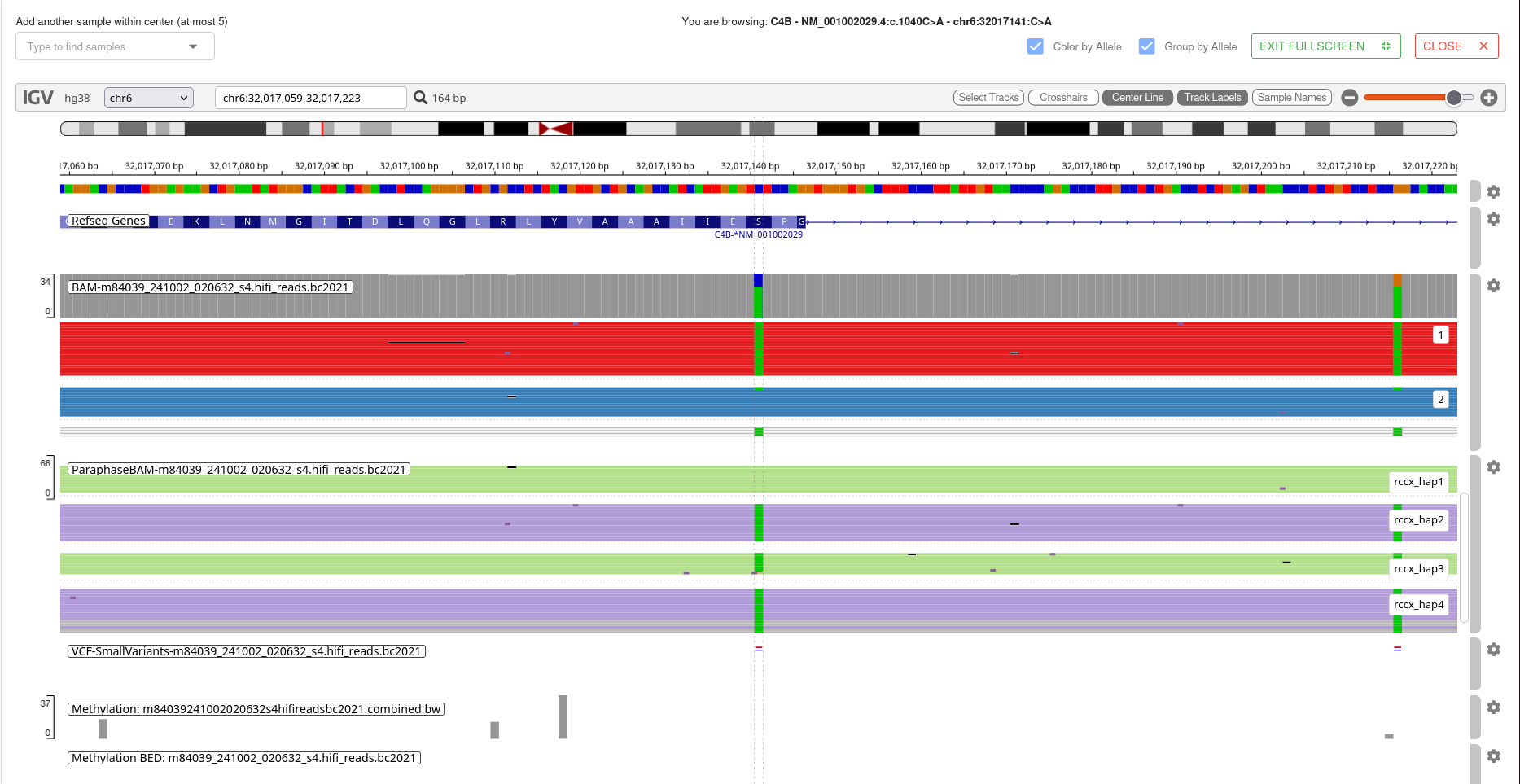The width and height of the screenshot is (1520, 784).
Task: Click the 32,017,140 bp ruler label
Action: pyautogui.click(x=750, y=166)
